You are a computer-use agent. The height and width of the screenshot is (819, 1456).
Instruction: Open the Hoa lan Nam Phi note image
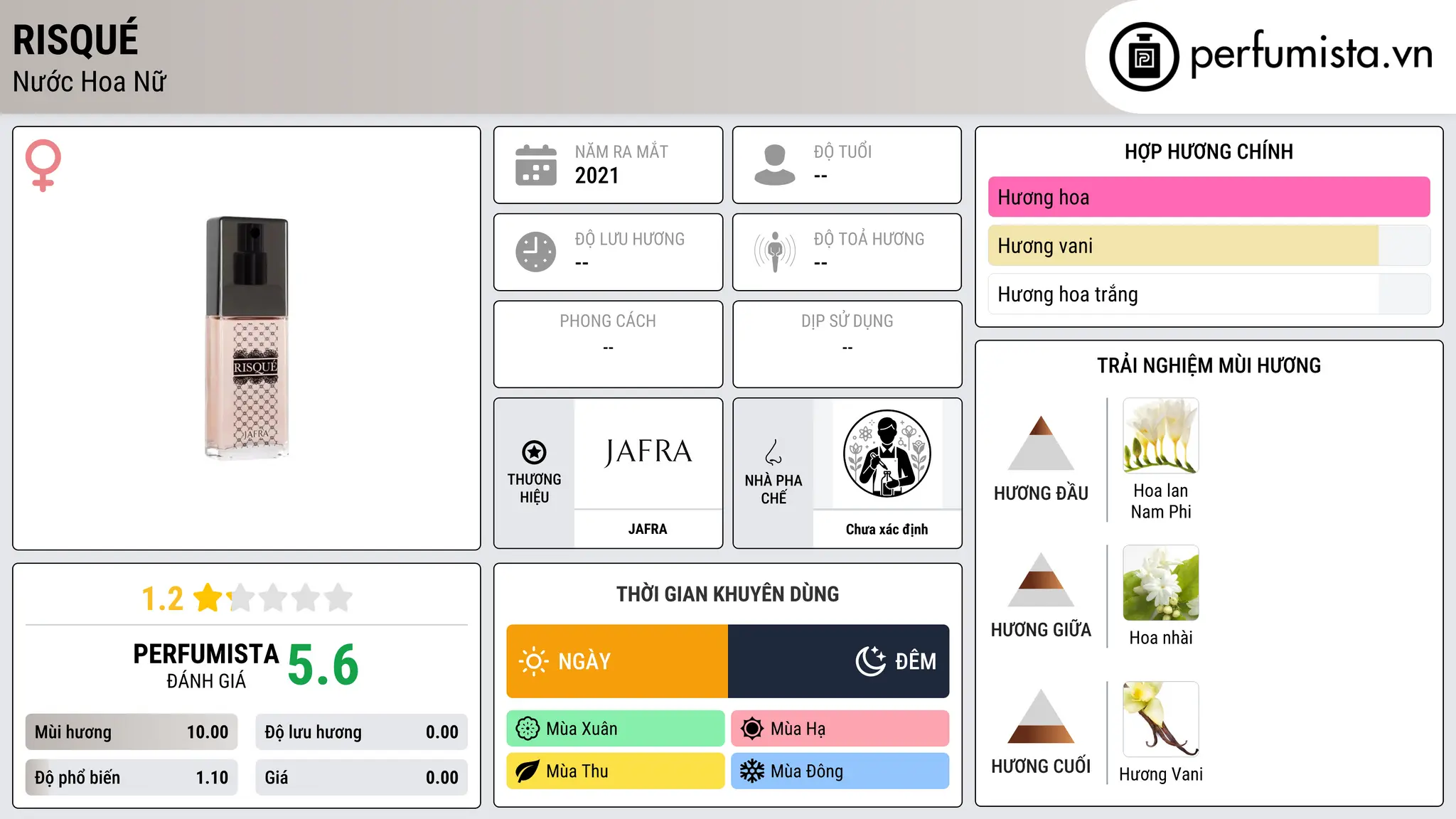[1161, 436]
